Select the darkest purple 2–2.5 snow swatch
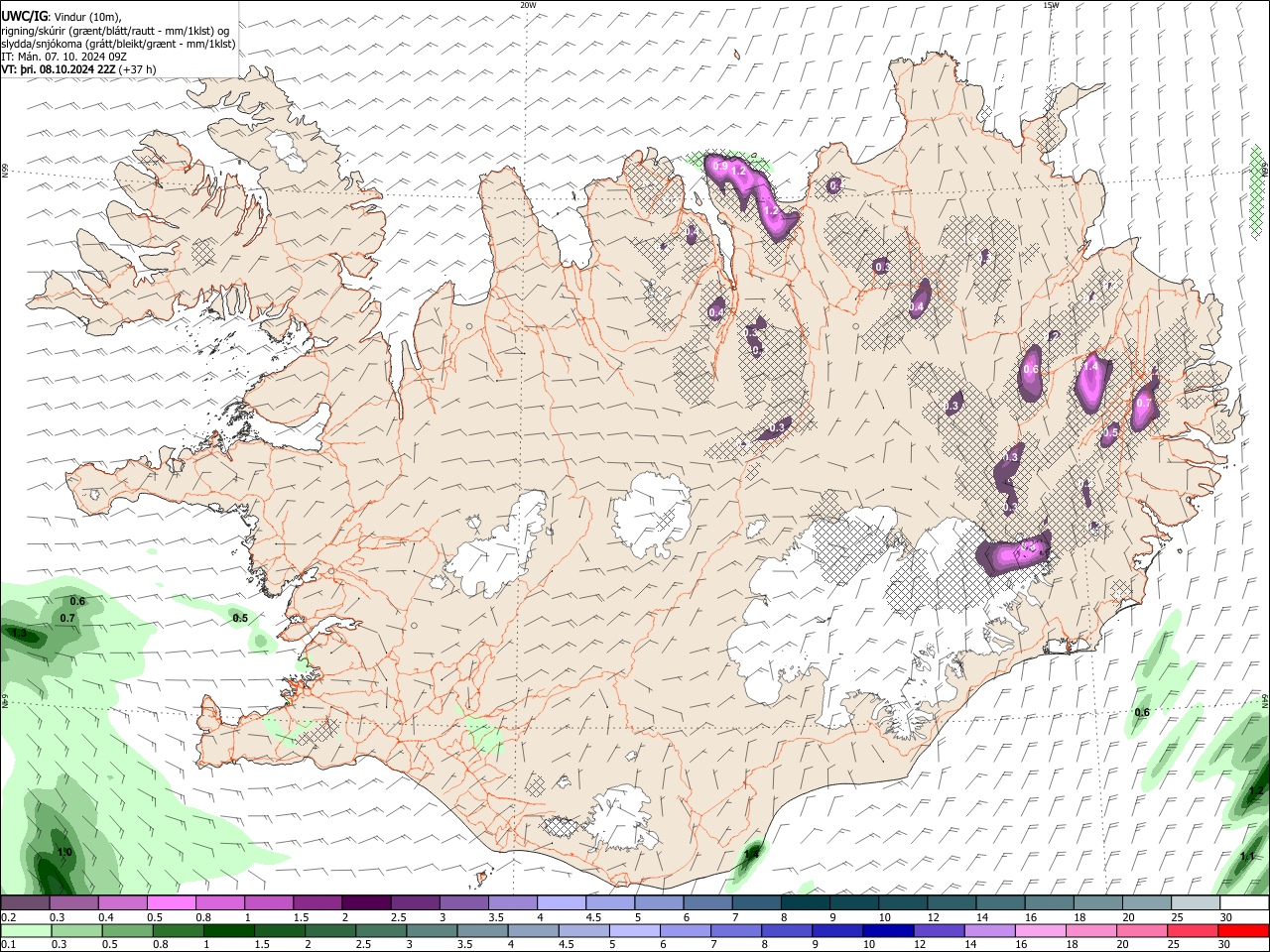Screen dimensions: 1270x952 366,903
